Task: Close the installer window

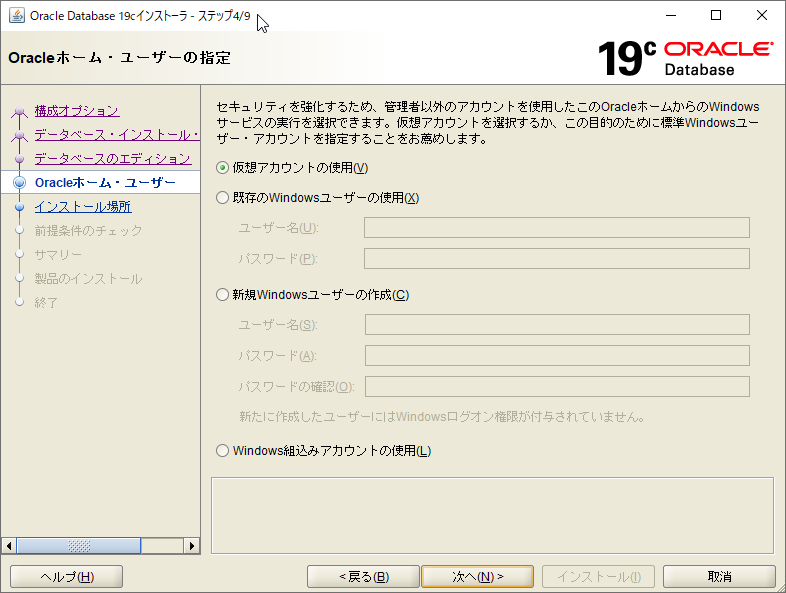Action: pyautogui.click(x=762, y=16)
